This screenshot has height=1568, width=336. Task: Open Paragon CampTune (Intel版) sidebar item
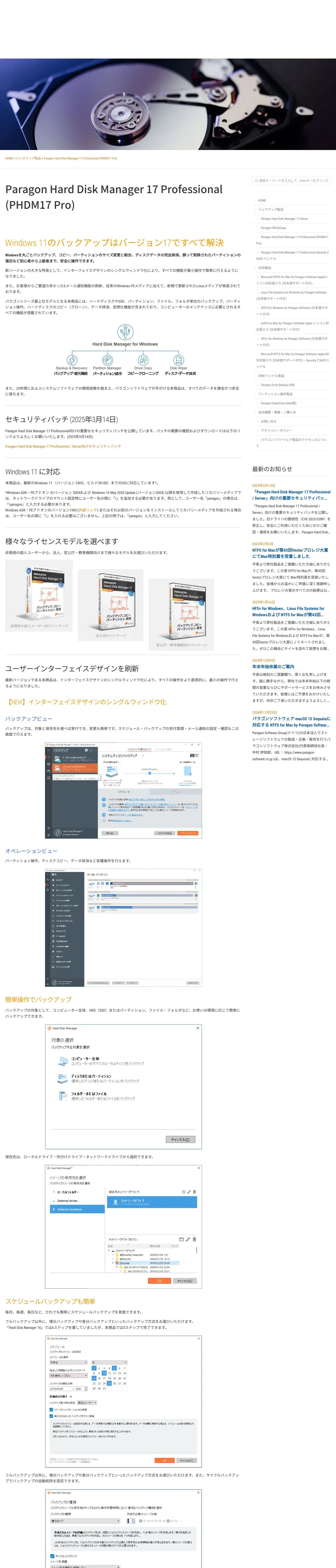tap(279, 403)
